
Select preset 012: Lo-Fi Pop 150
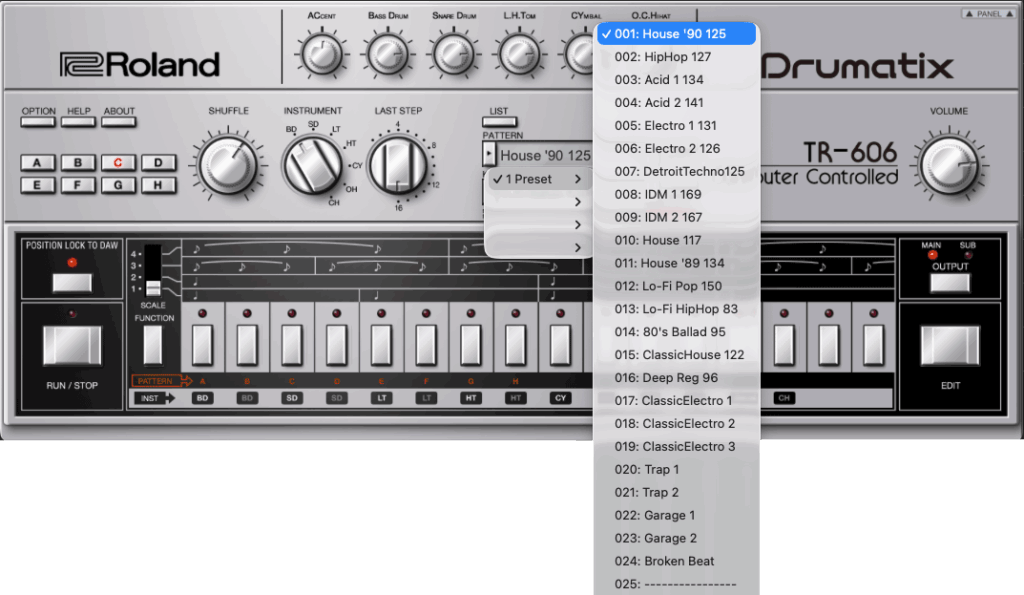point(677,286)
